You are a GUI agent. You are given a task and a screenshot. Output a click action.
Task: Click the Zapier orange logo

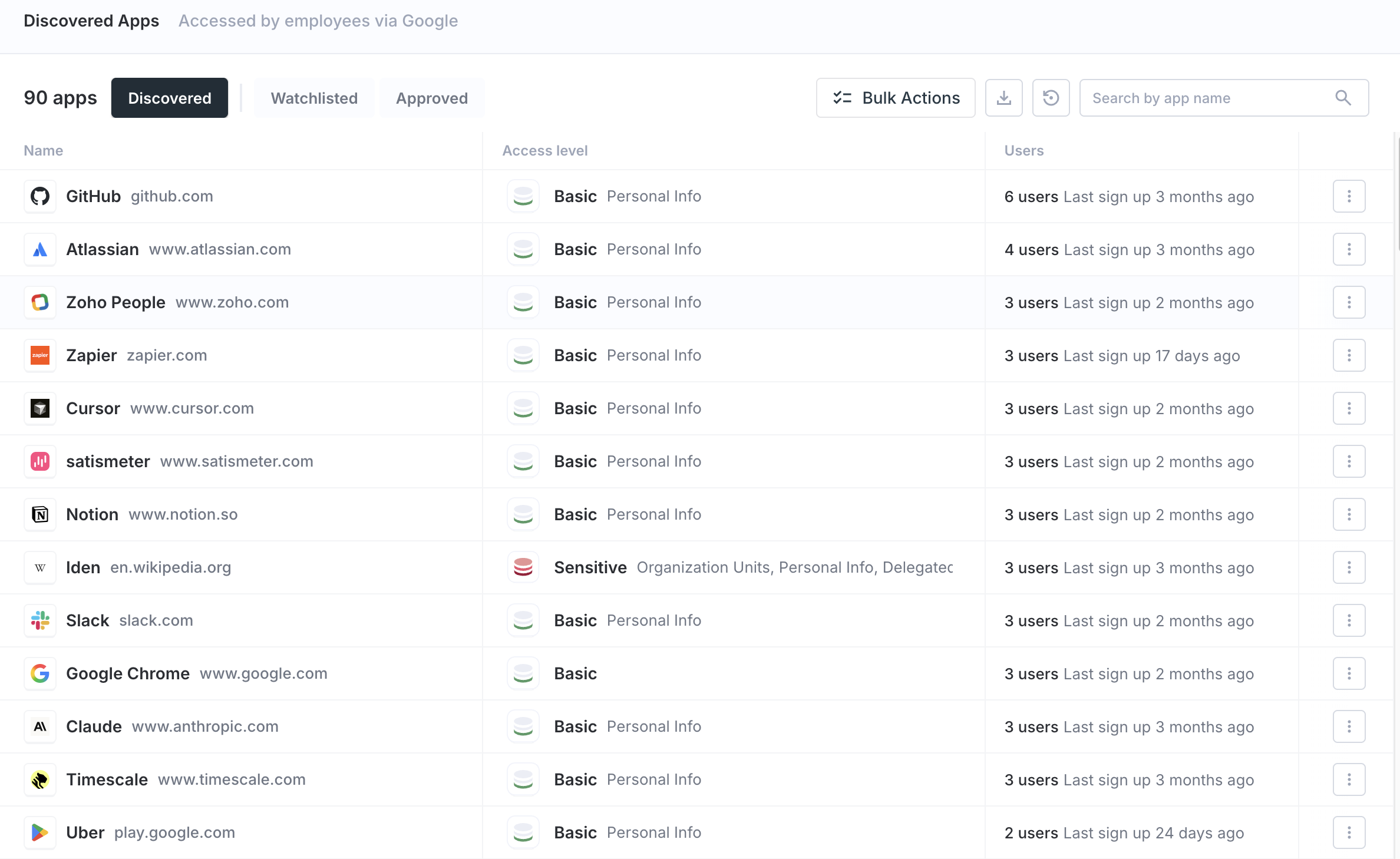coord(40,355)
